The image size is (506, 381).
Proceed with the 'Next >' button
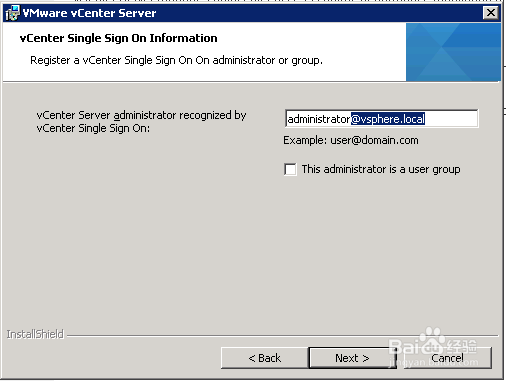352,358
